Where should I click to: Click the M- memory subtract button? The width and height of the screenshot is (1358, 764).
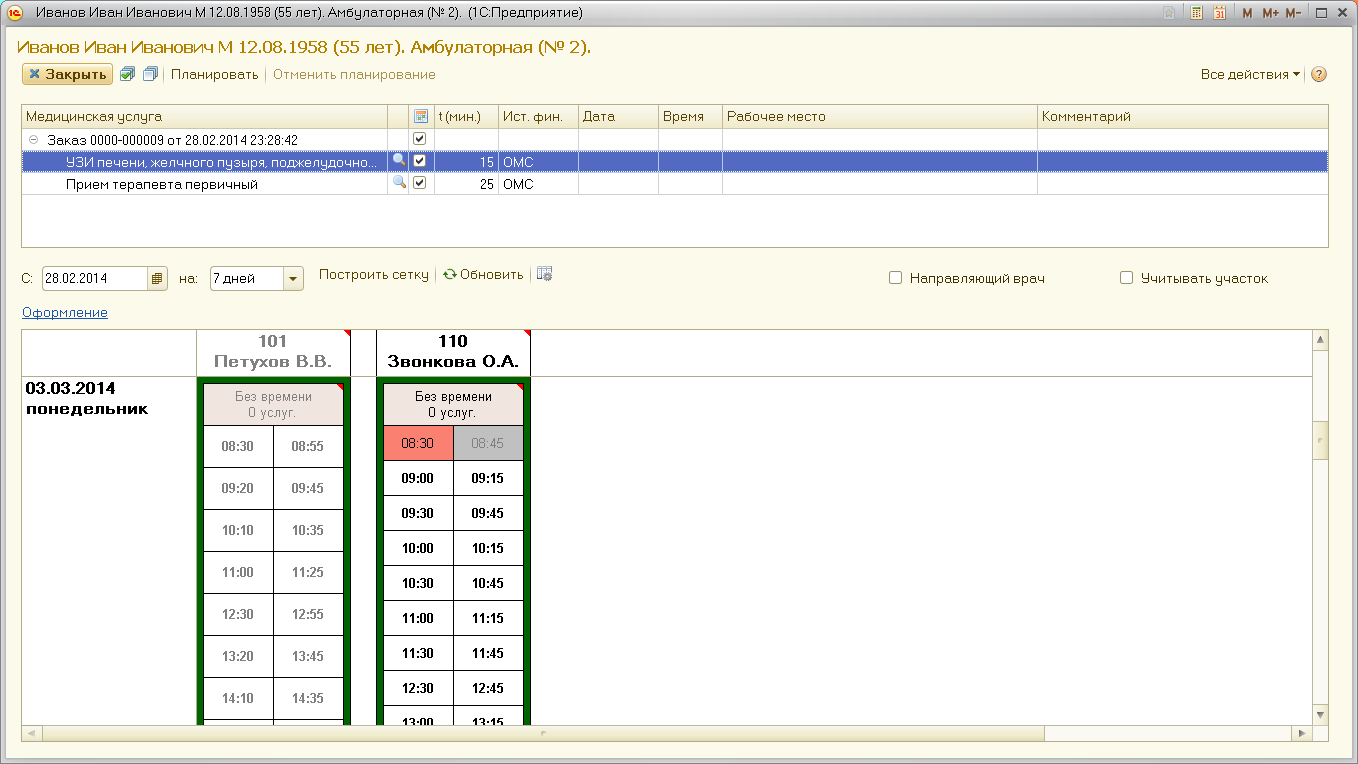[1293, 13]
